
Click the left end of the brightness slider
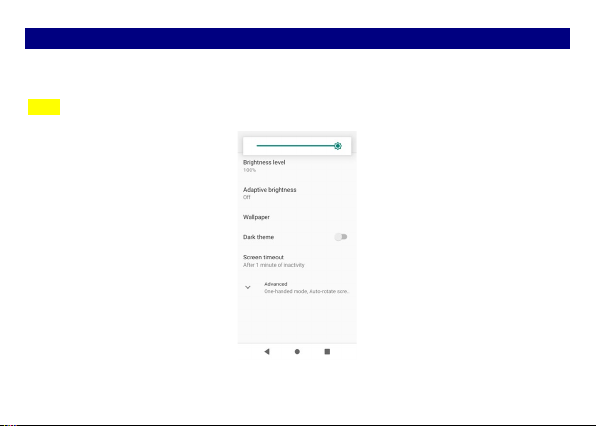(258, 146)
